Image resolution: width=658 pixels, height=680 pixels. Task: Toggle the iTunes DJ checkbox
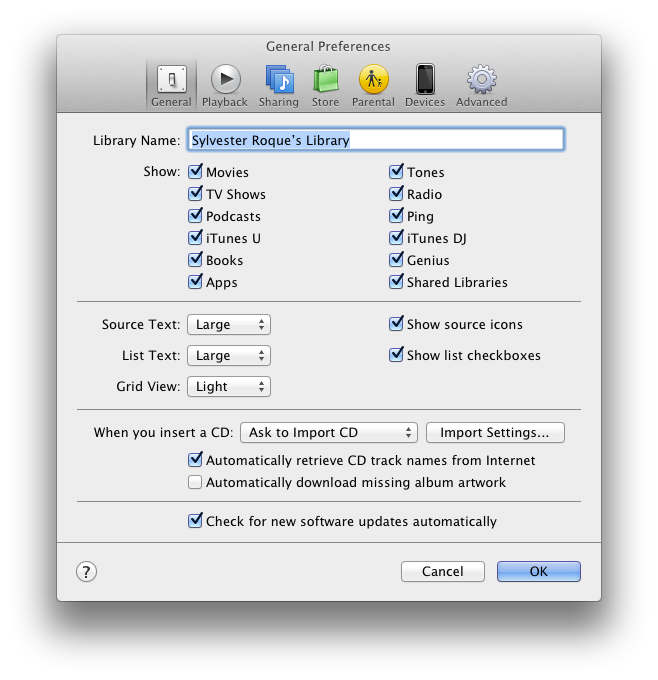(x=396, y=238)
